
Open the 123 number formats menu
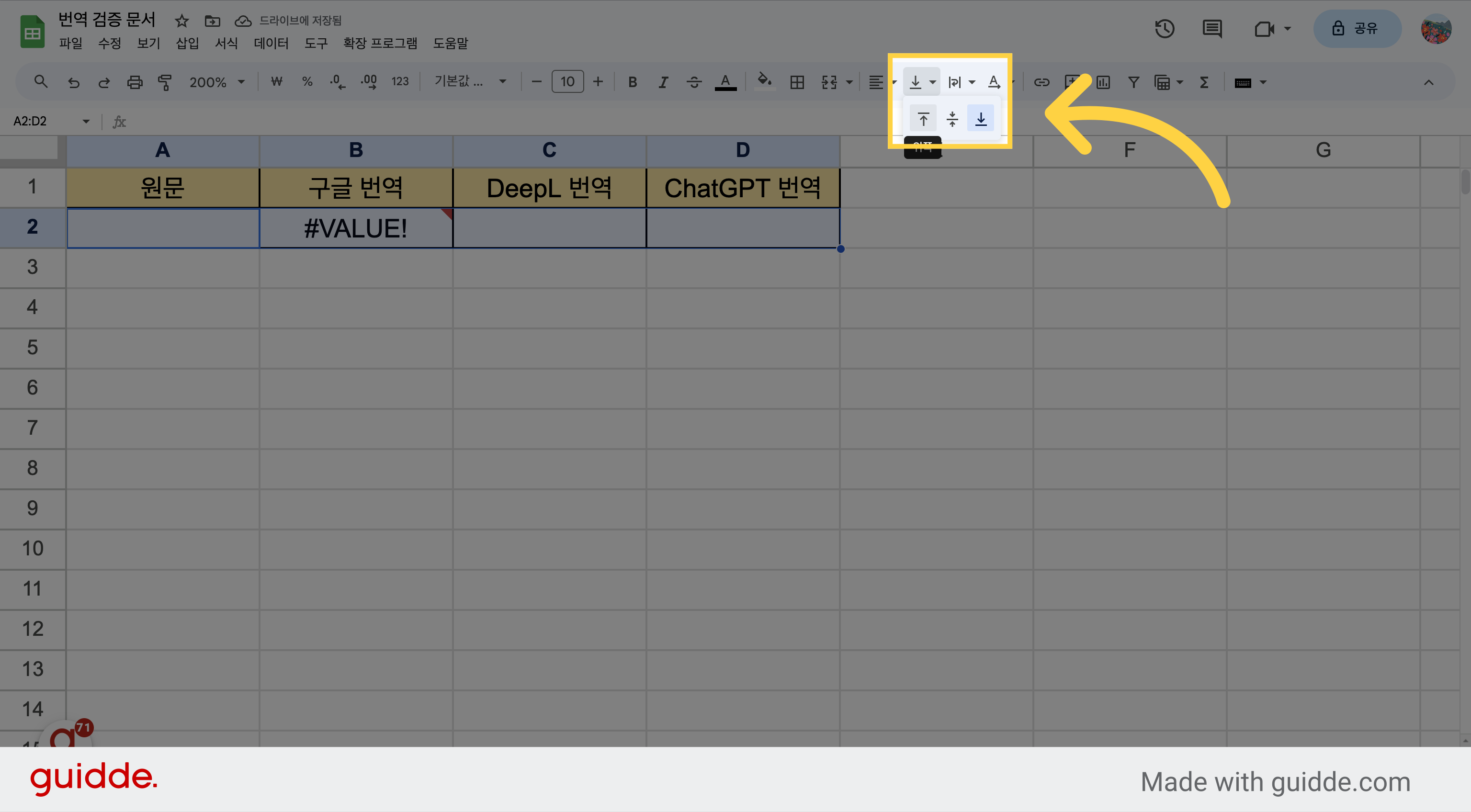(x=400, y=82)
